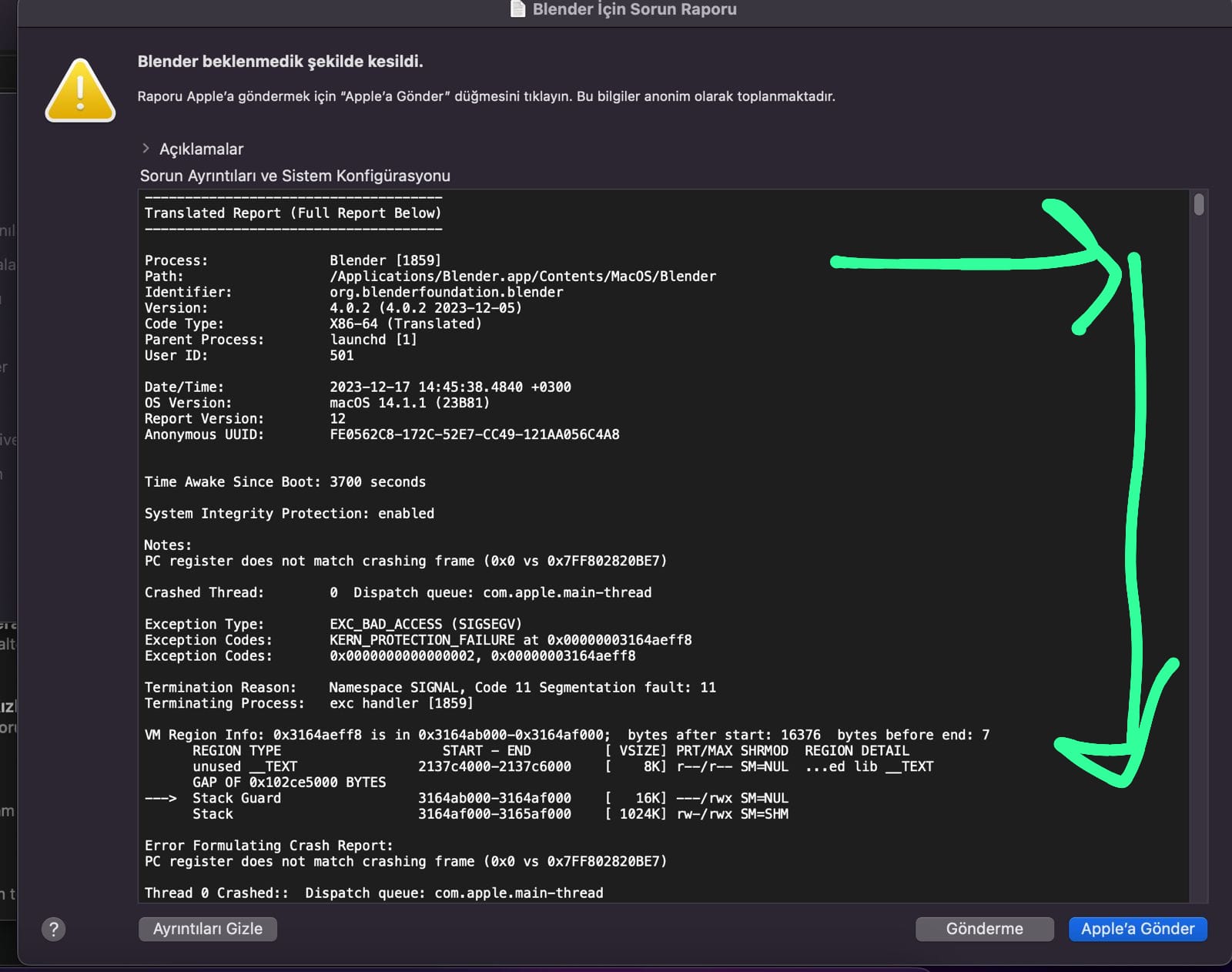The height and width of the screenshot is (972, 1232).
Task: Click the report page icon beside the dialog title
Action: 517,9
